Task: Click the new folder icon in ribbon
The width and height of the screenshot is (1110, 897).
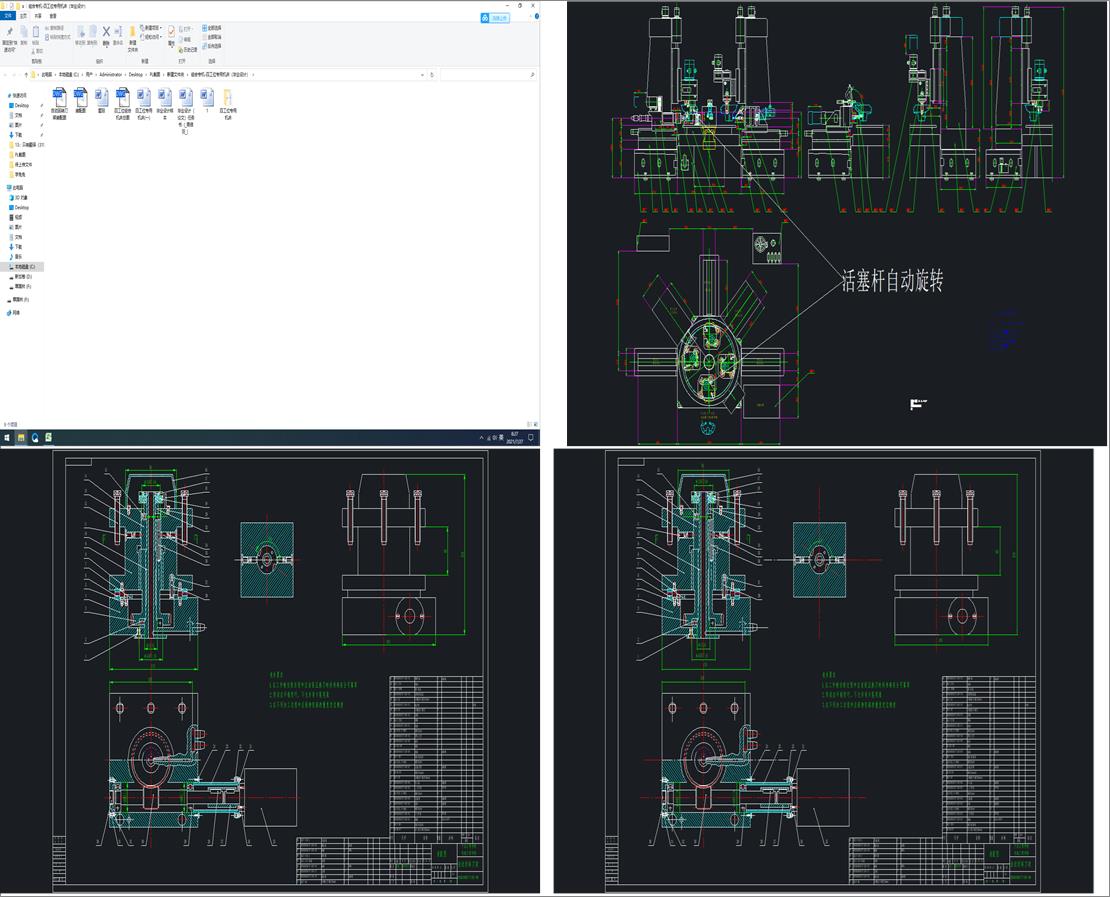Action: click(132, 32)
